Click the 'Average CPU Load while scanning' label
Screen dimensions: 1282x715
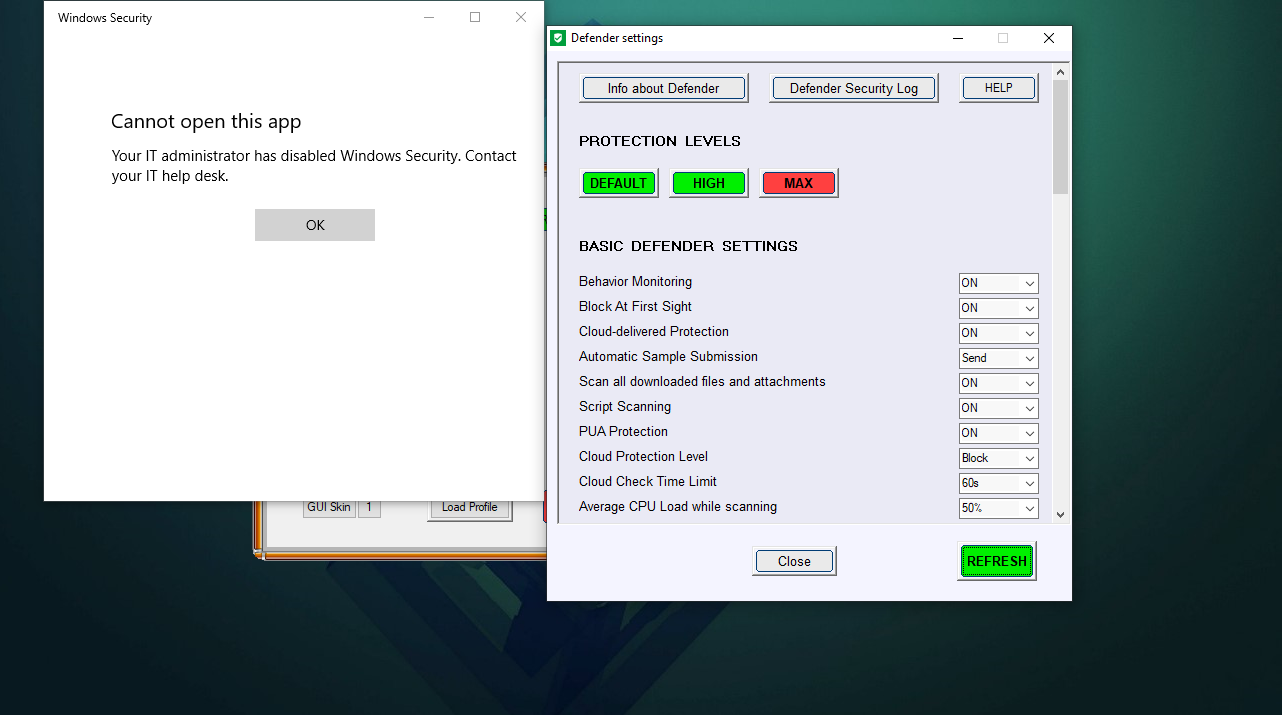(678, 507)
